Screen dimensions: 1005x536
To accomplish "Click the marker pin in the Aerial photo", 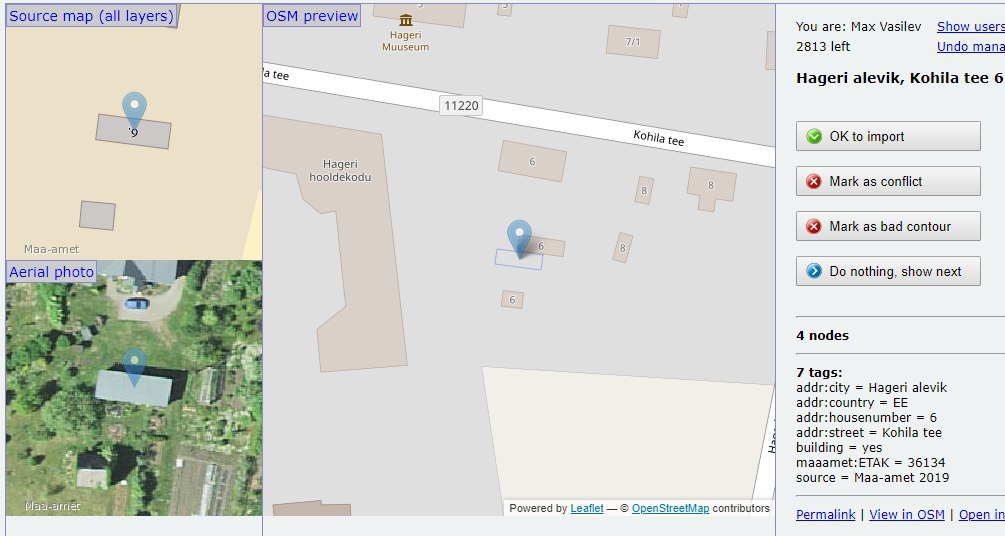I will (134, 367).
